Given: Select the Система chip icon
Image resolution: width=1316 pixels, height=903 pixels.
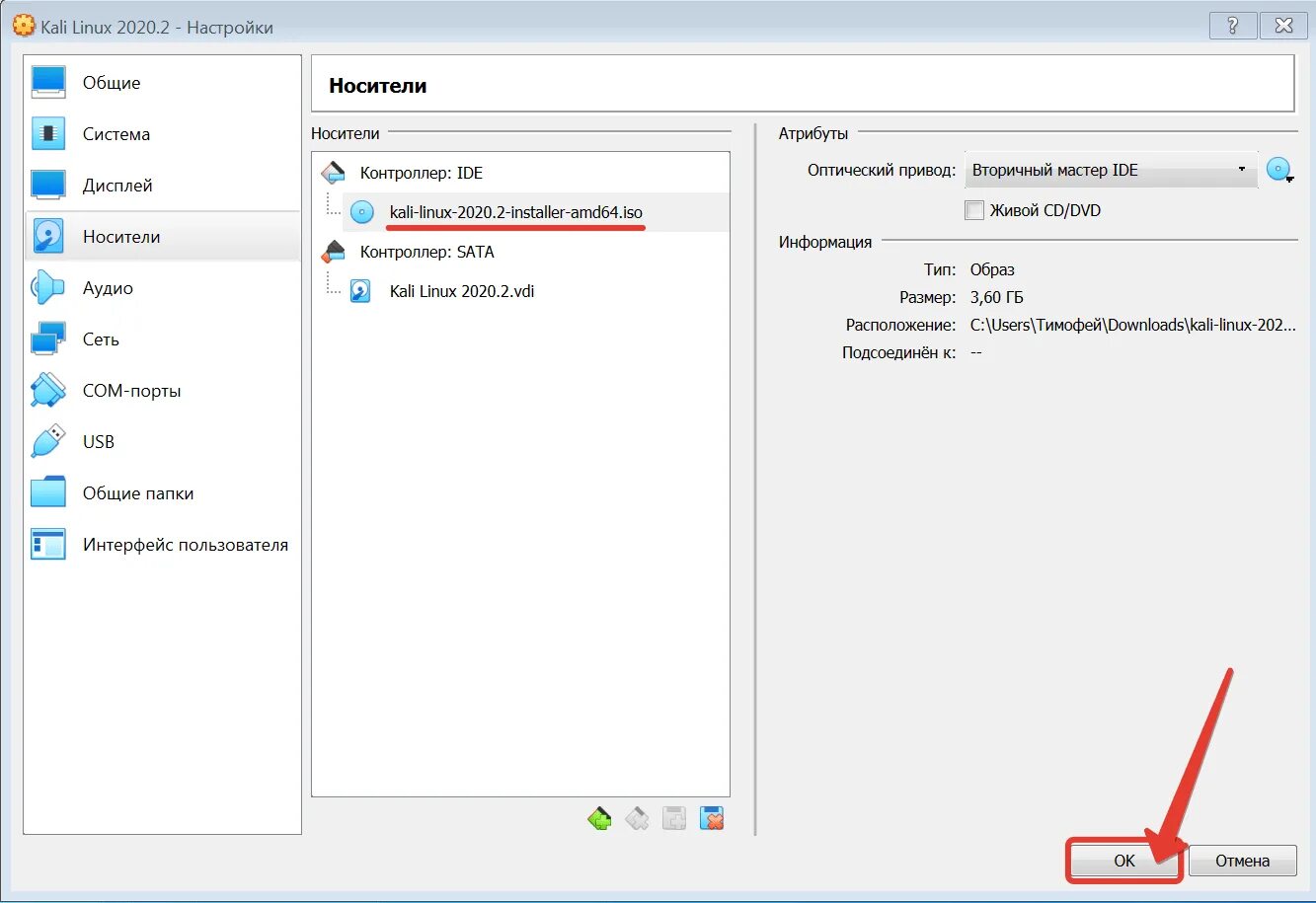Looking at the screenshot, I should point(48,134).
